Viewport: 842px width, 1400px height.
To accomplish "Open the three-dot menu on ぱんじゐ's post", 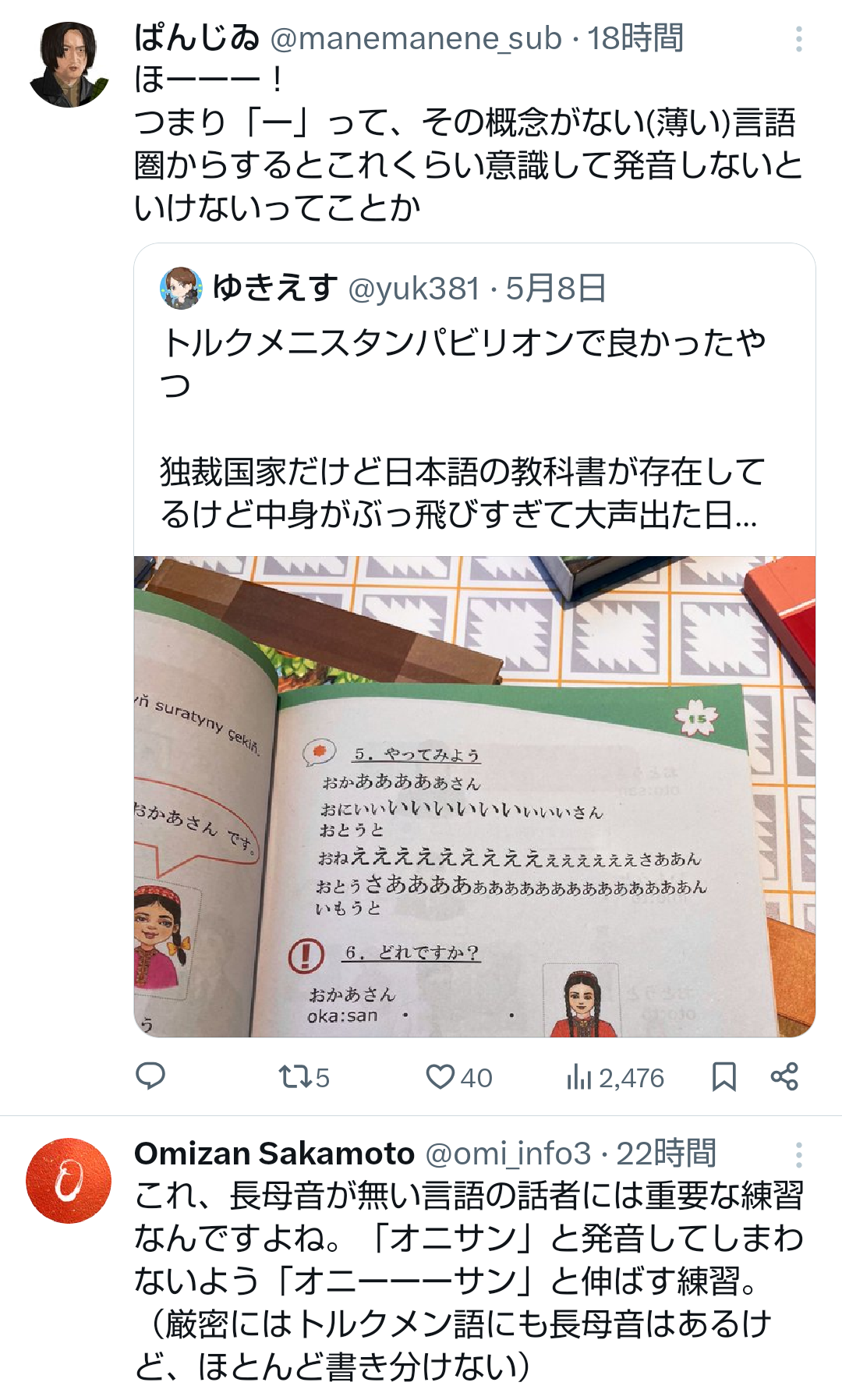I will point(799,39).
